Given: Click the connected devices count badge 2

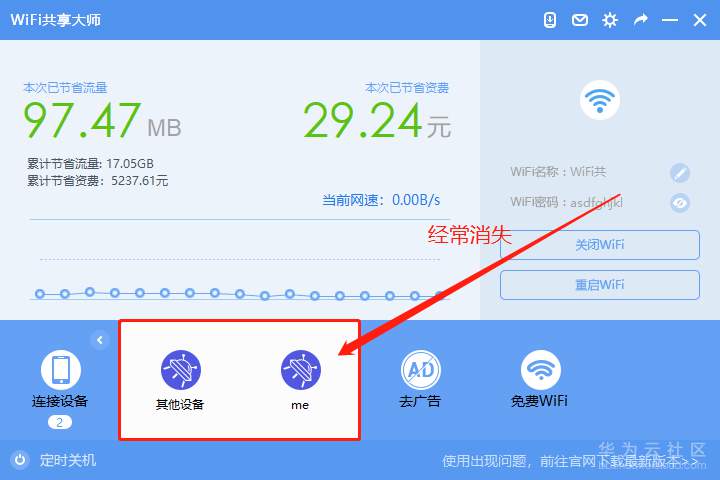Looking at the screenshot, I should (x=60, y=422).
